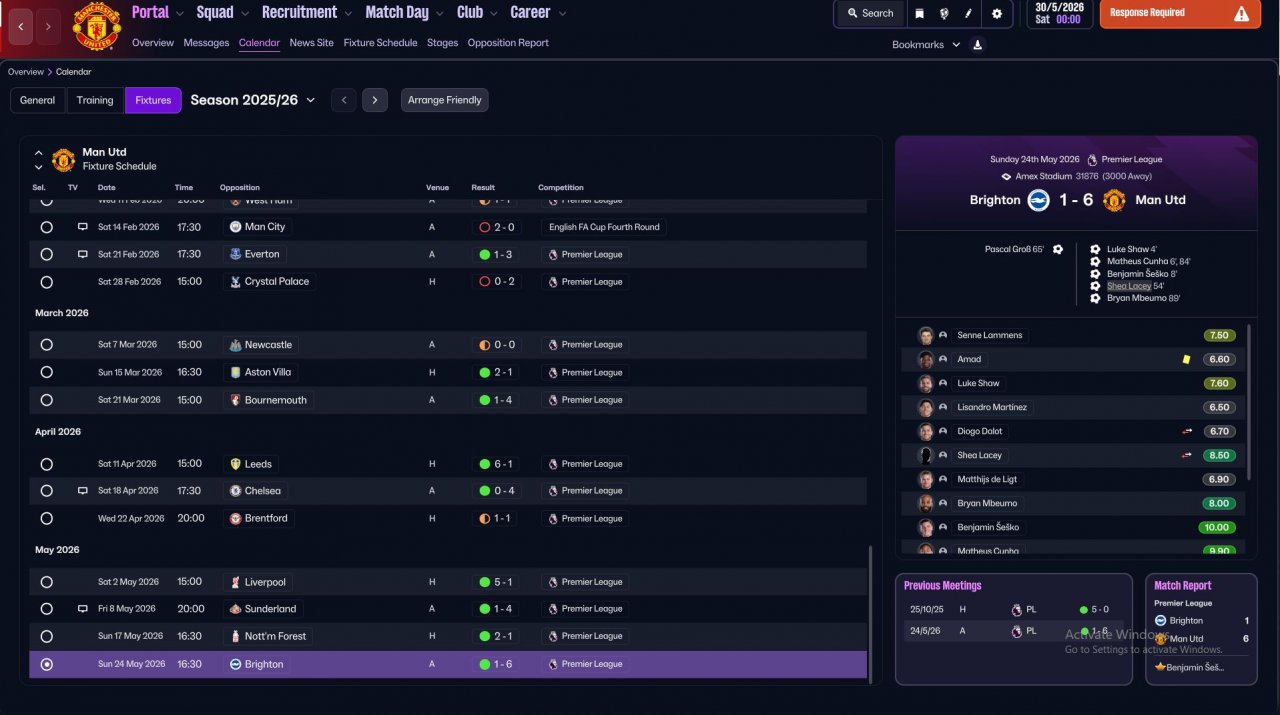Open the Recruitment dropdown menu
The height and width of the screenshot is (715, 1280).
click(307, 13)
